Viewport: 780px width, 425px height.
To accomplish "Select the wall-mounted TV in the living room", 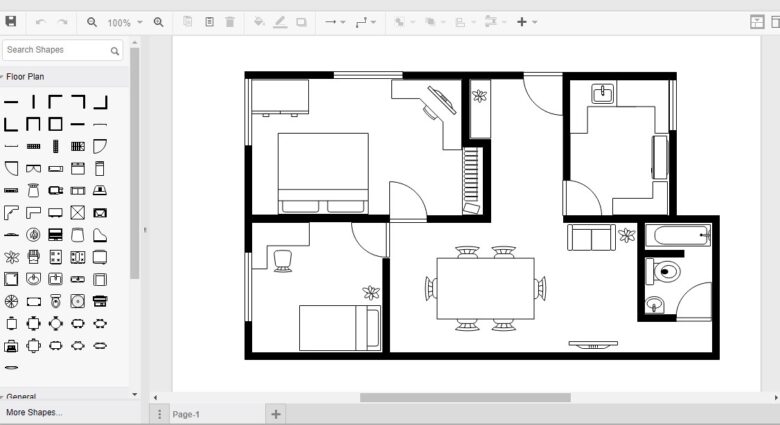I will 593,344.
